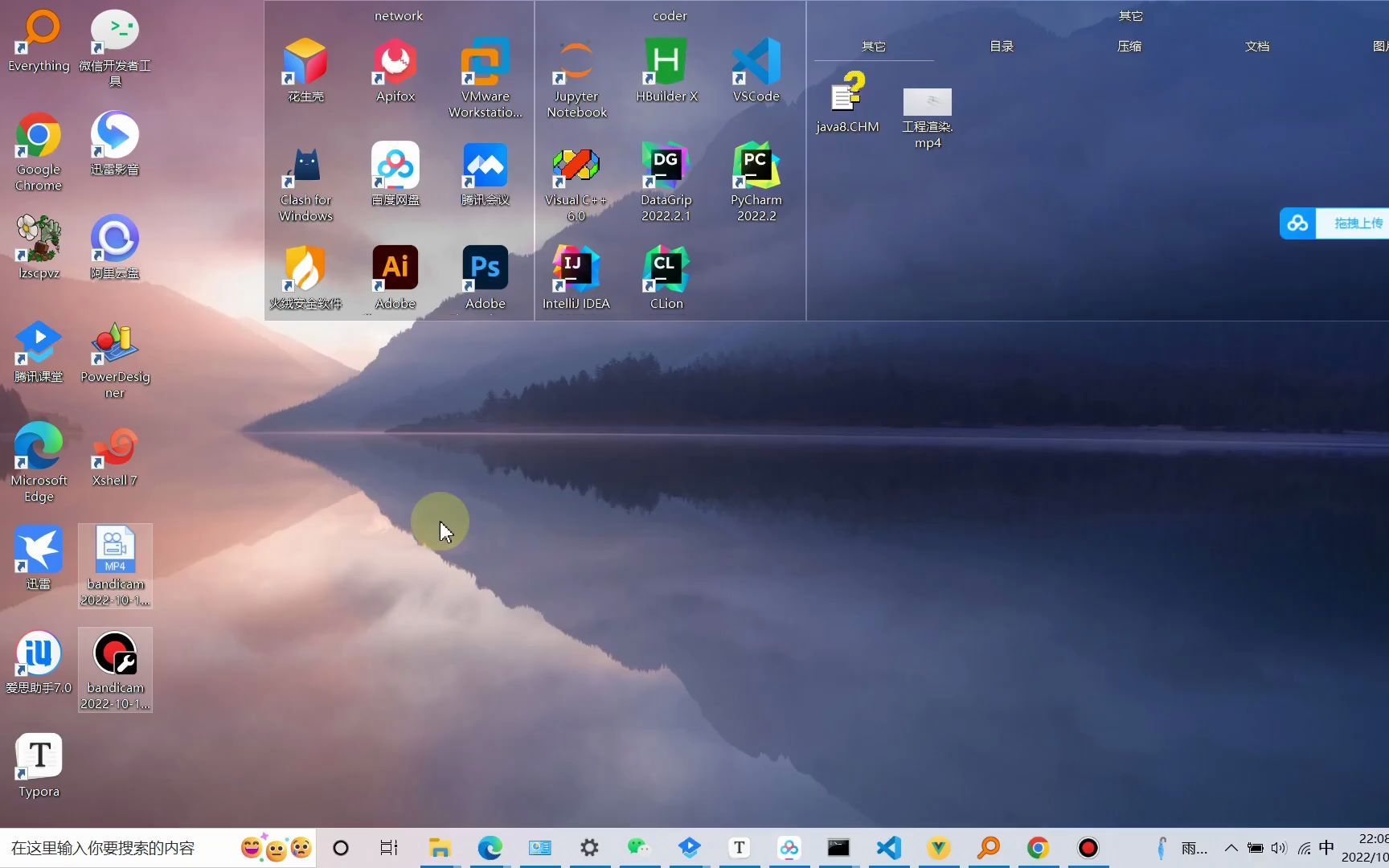Select the Apifox shortcut
This screenshot has height=868, width=1389.
pos(395,71)
